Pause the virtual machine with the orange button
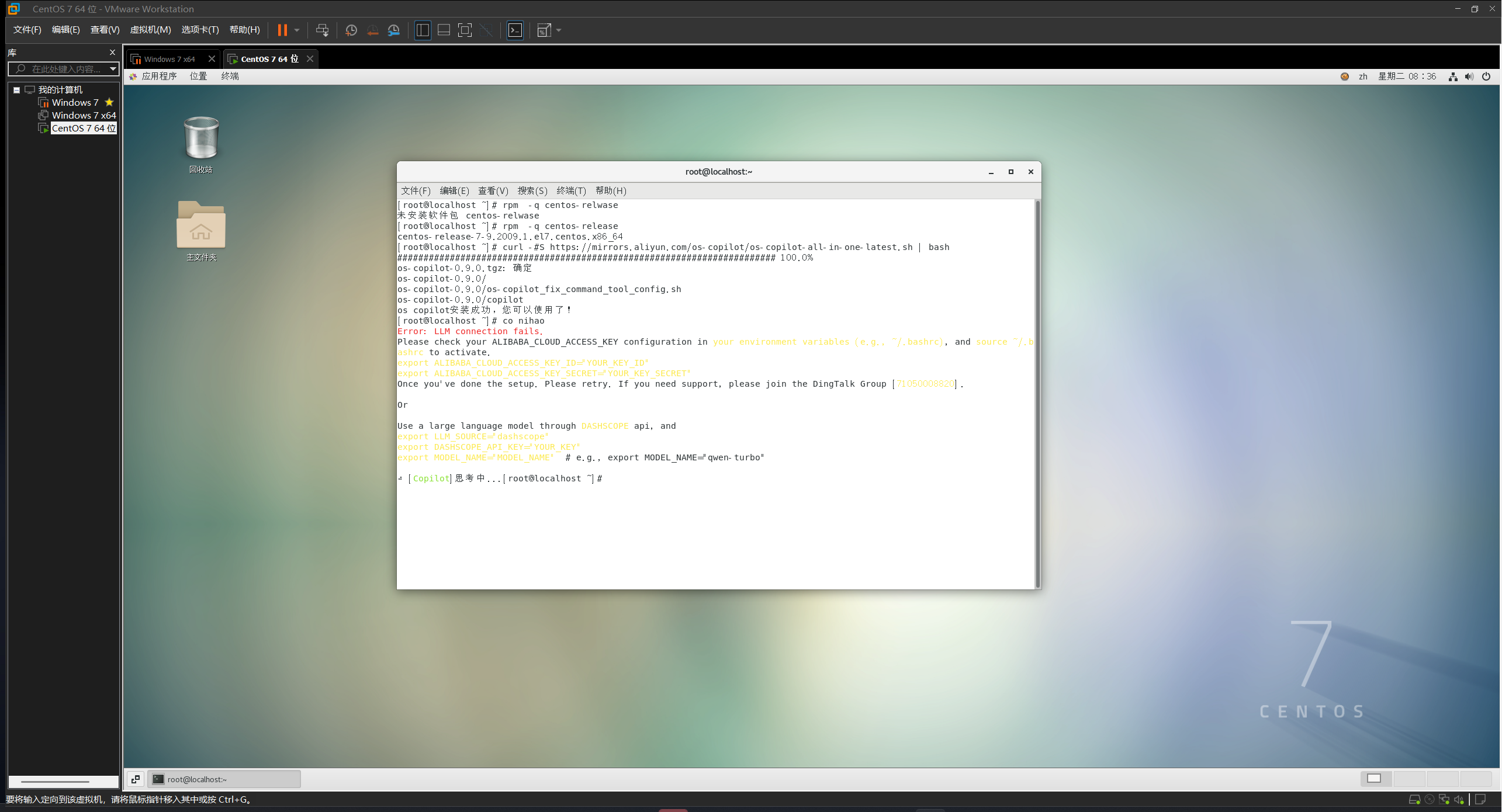This screenshot has height=812, width=1502. click(282, 30)
